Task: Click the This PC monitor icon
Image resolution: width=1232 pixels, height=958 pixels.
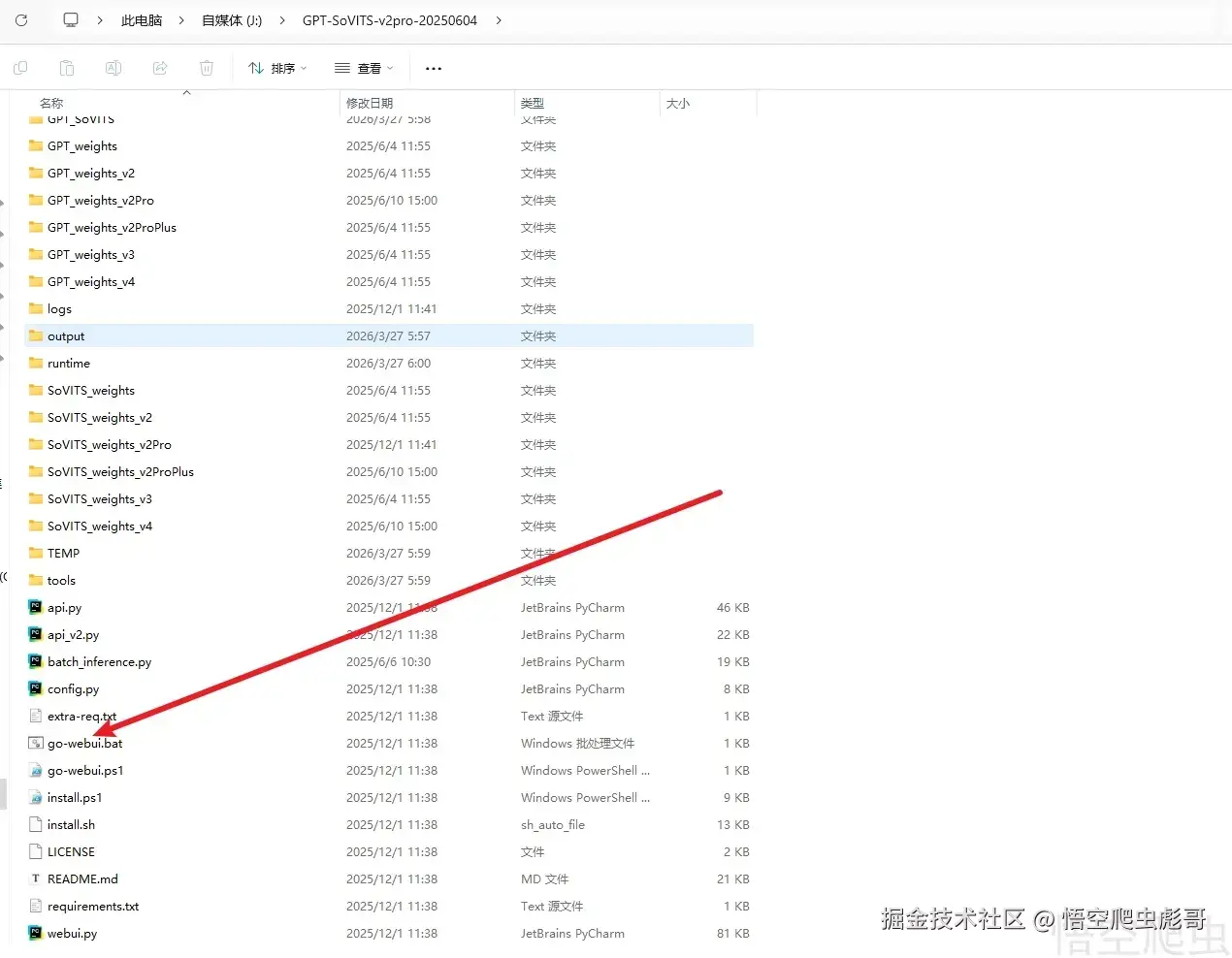Action: click(71, 19)
